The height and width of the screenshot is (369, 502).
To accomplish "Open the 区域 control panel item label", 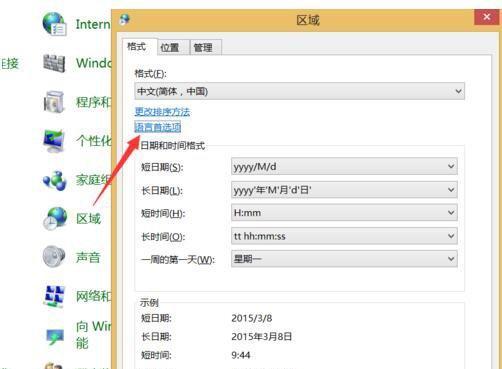I will coord(88,219).
